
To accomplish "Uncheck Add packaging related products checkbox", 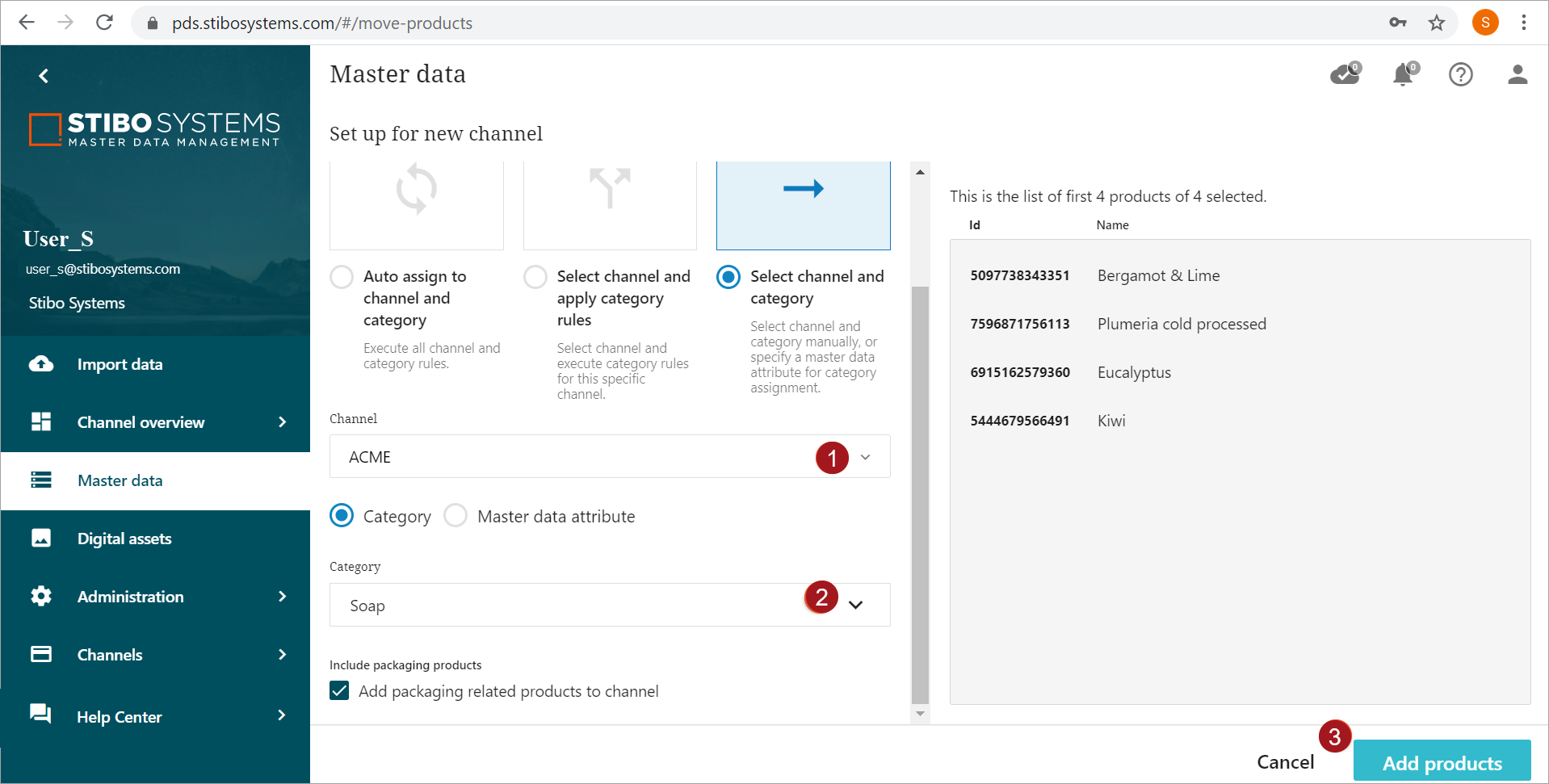I will pyautogui.click(x=340, y=691).
